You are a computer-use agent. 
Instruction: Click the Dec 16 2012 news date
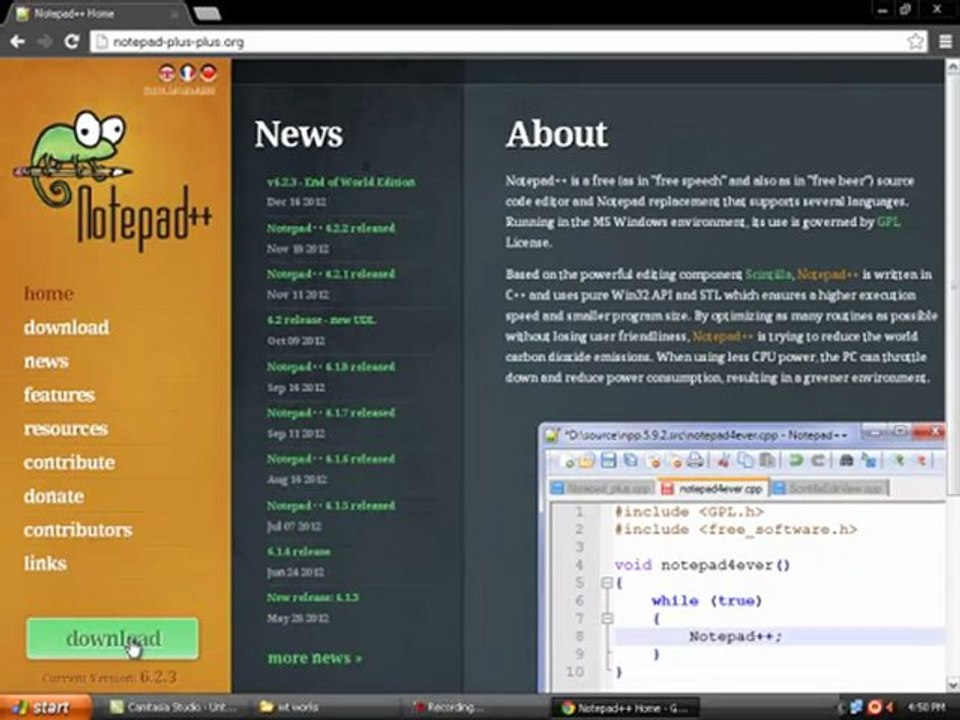point(296,202)
